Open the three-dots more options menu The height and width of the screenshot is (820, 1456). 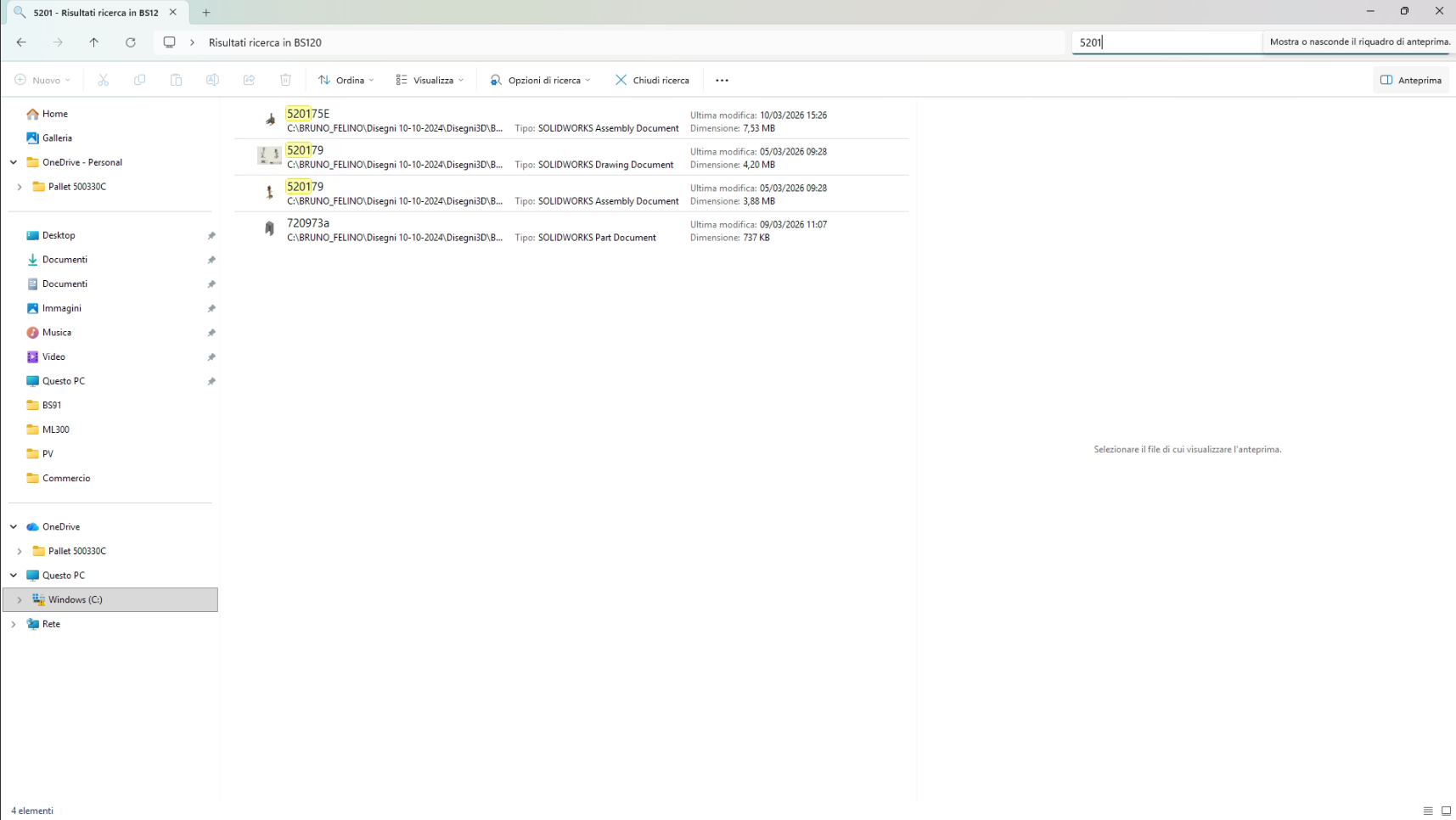tap(722, 81)
